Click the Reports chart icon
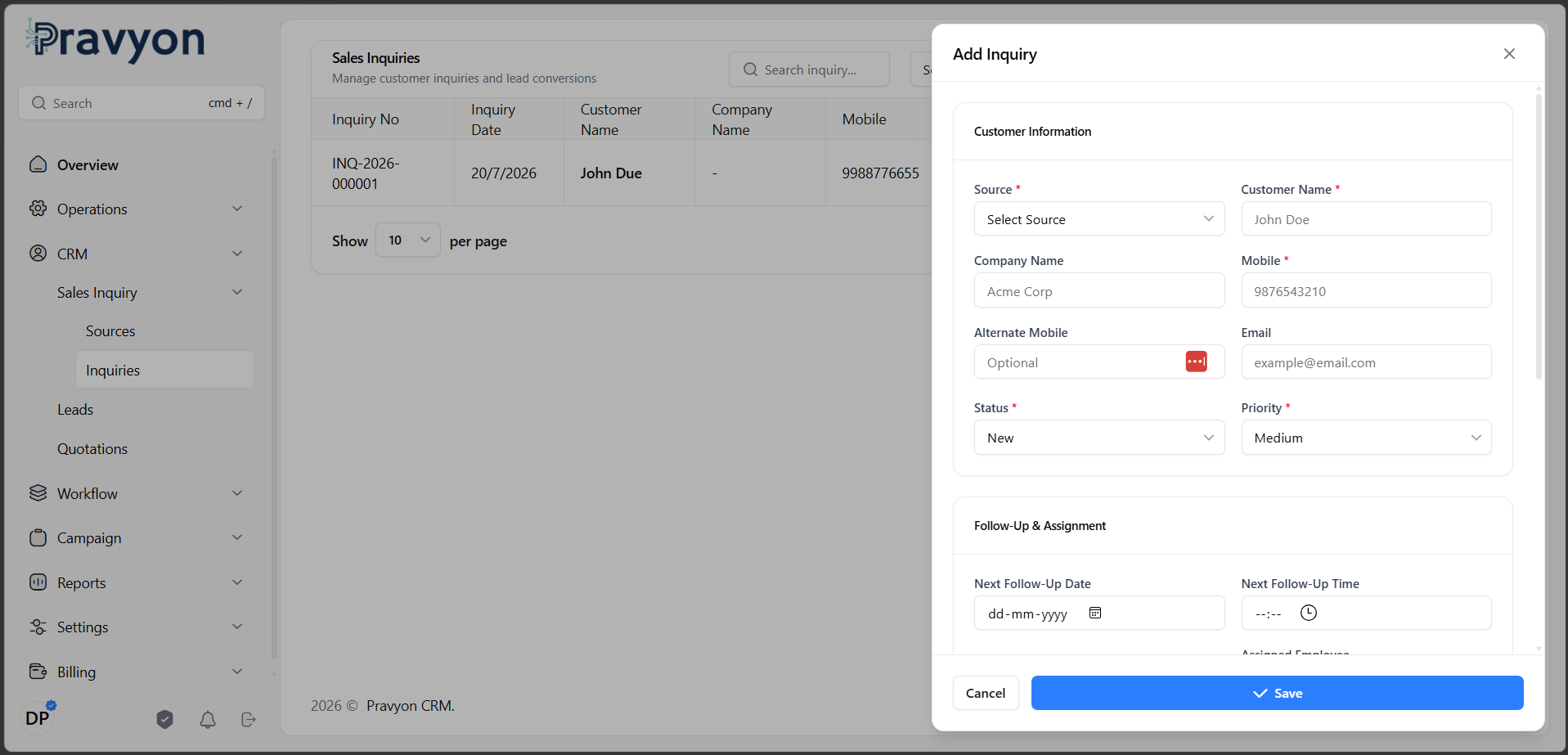This screenshot has width=1568, height=755. tap(38, 582)
